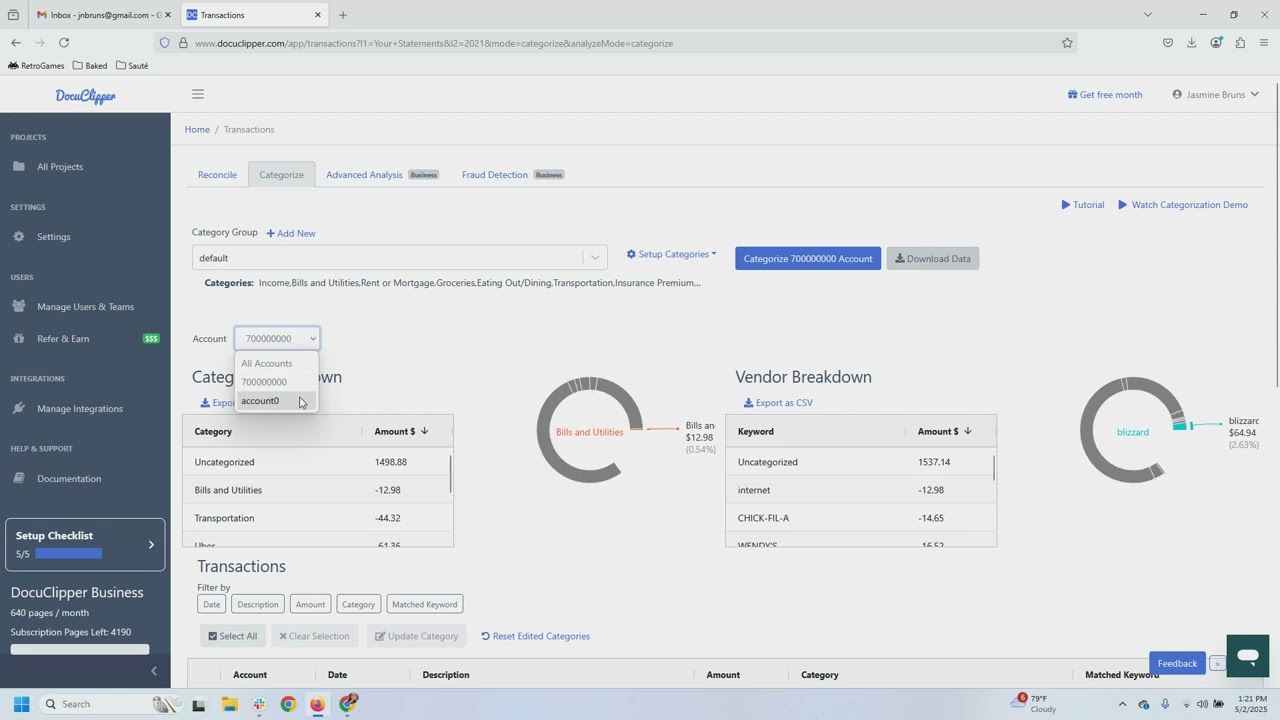
Task: Click Get free month link
Action: 1105,95
